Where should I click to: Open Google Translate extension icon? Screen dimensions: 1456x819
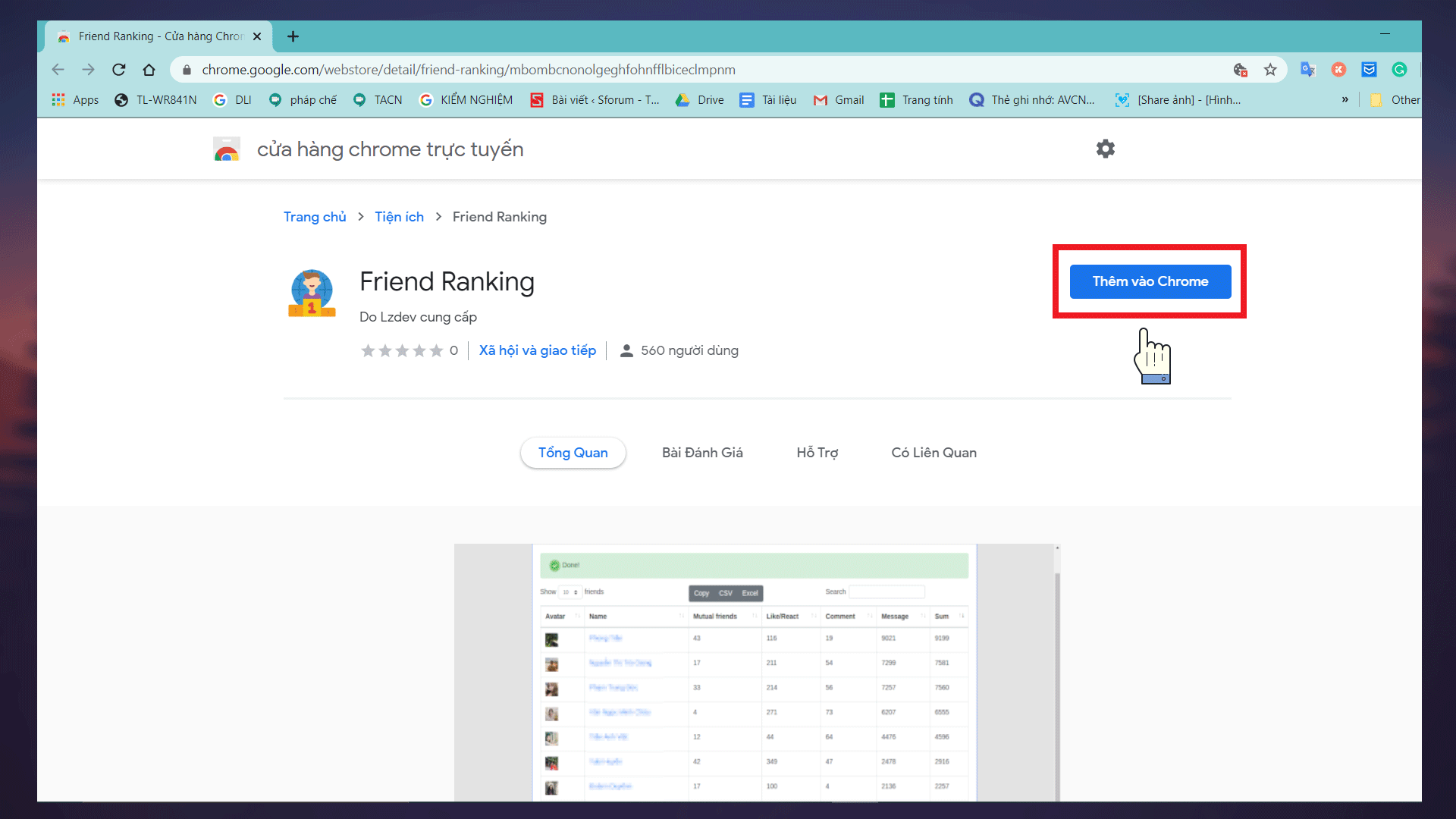coord(1308,70)
